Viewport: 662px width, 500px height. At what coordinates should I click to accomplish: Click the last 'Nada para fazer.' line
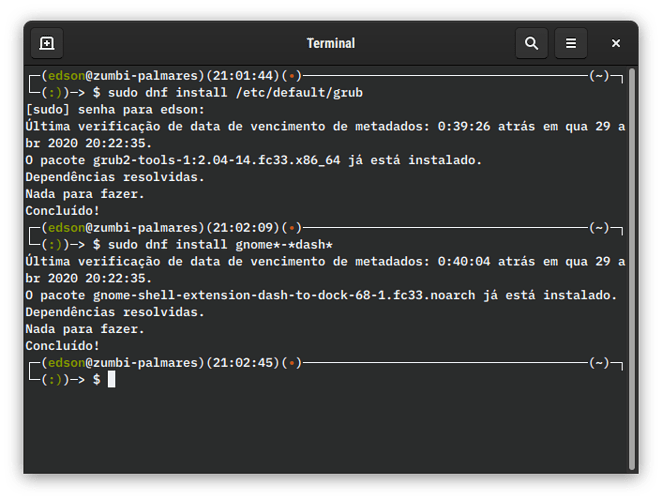coord(85,329)
